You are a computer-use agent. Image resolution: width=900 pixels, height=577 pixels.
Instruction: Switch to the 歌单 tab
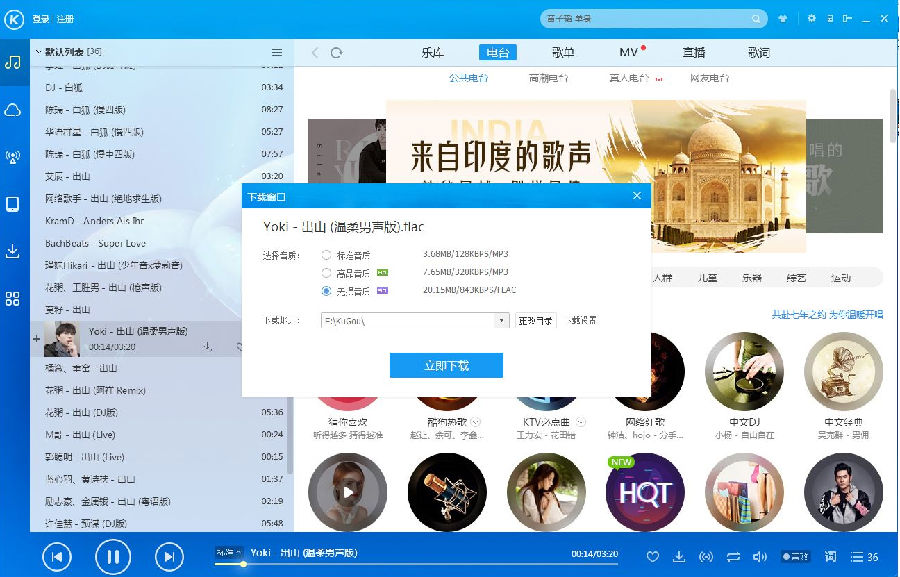[x=562, y=52]
